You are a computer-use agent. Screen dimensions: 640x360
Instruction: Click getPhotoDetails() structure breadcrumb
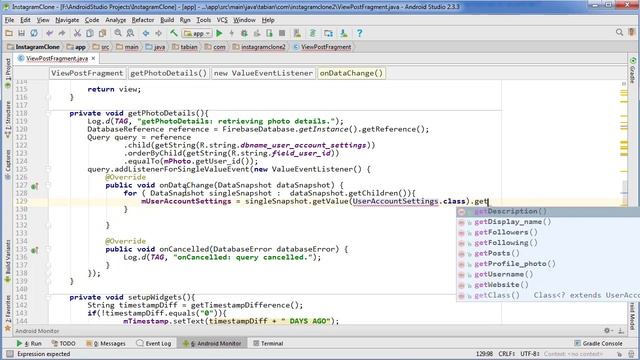point(169,73)
